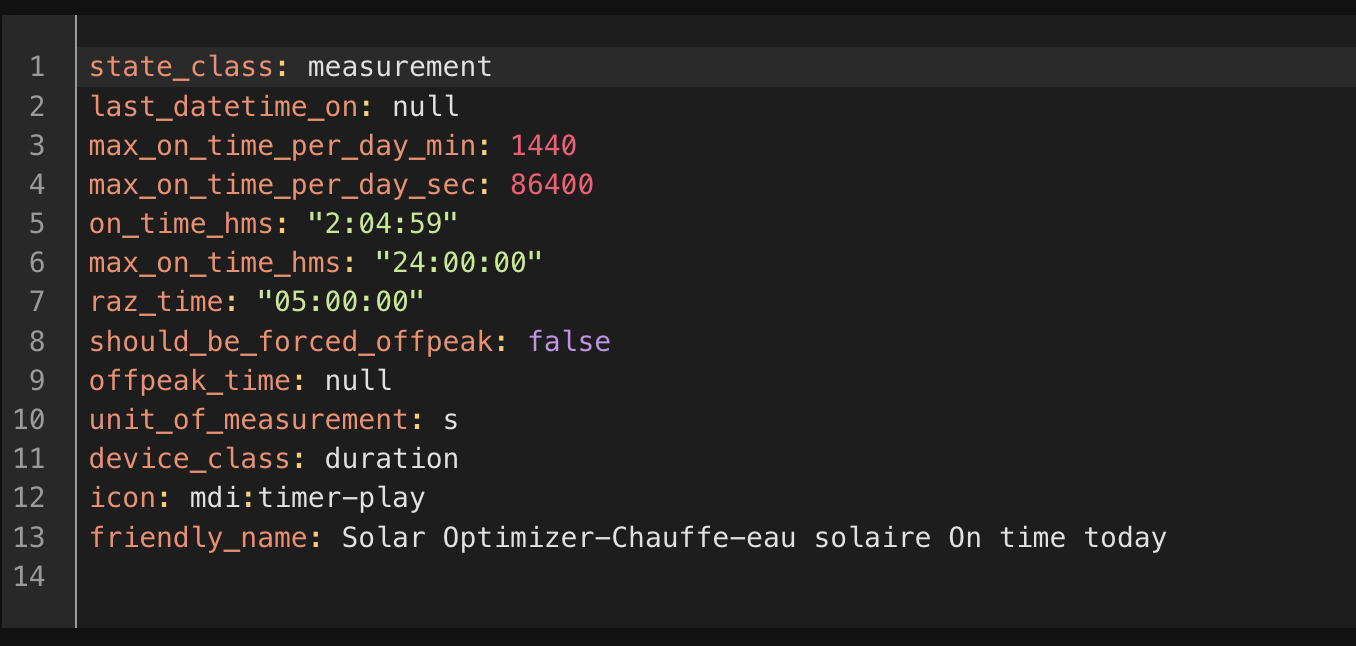
Task: Click the value 'measurement' on line 1
Action: point(400,67)
